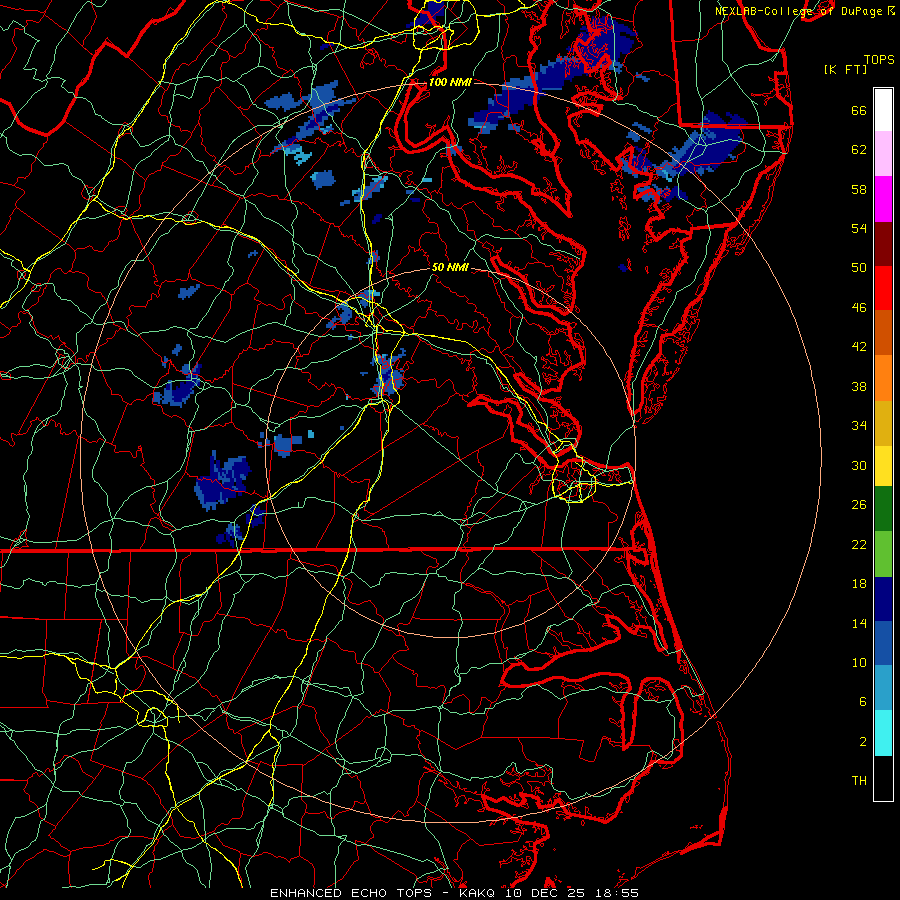Image resolution: width=900 pixels, height=900 pixels.
Task: Click the white swatch in the tops legend
Action: coord(883,110)
